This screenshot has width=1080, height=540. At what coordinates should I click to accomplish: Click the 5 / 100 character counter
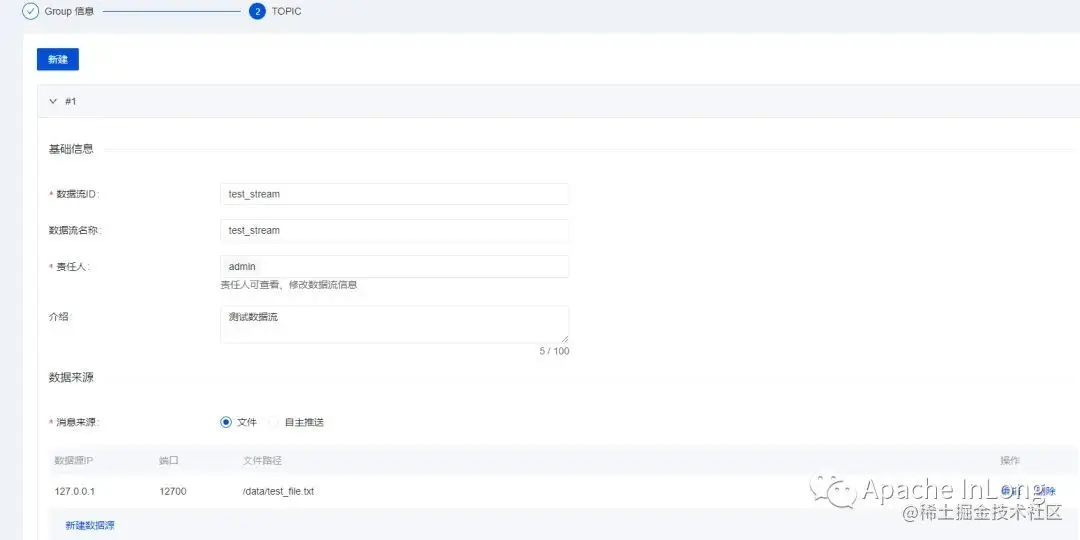554,351
